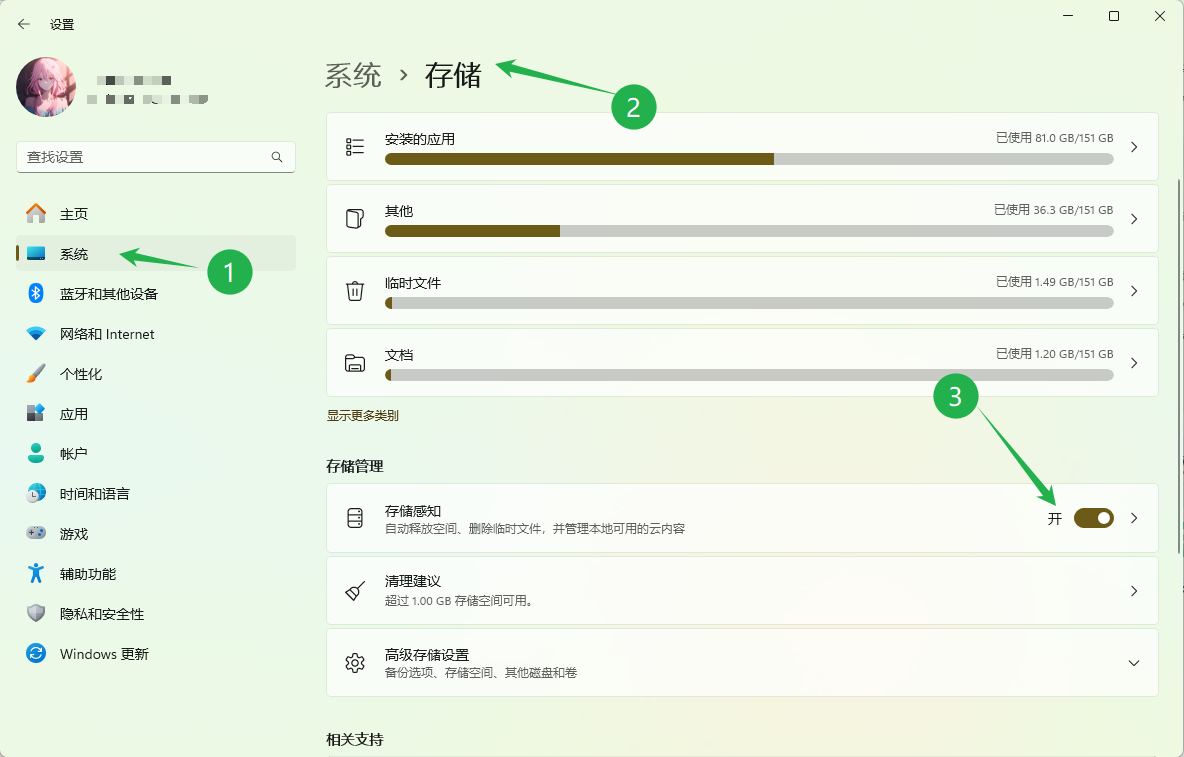Click 系统 in the breadcrumb header
Viewport: 1184px width, 757px height.
pos(353,75)
